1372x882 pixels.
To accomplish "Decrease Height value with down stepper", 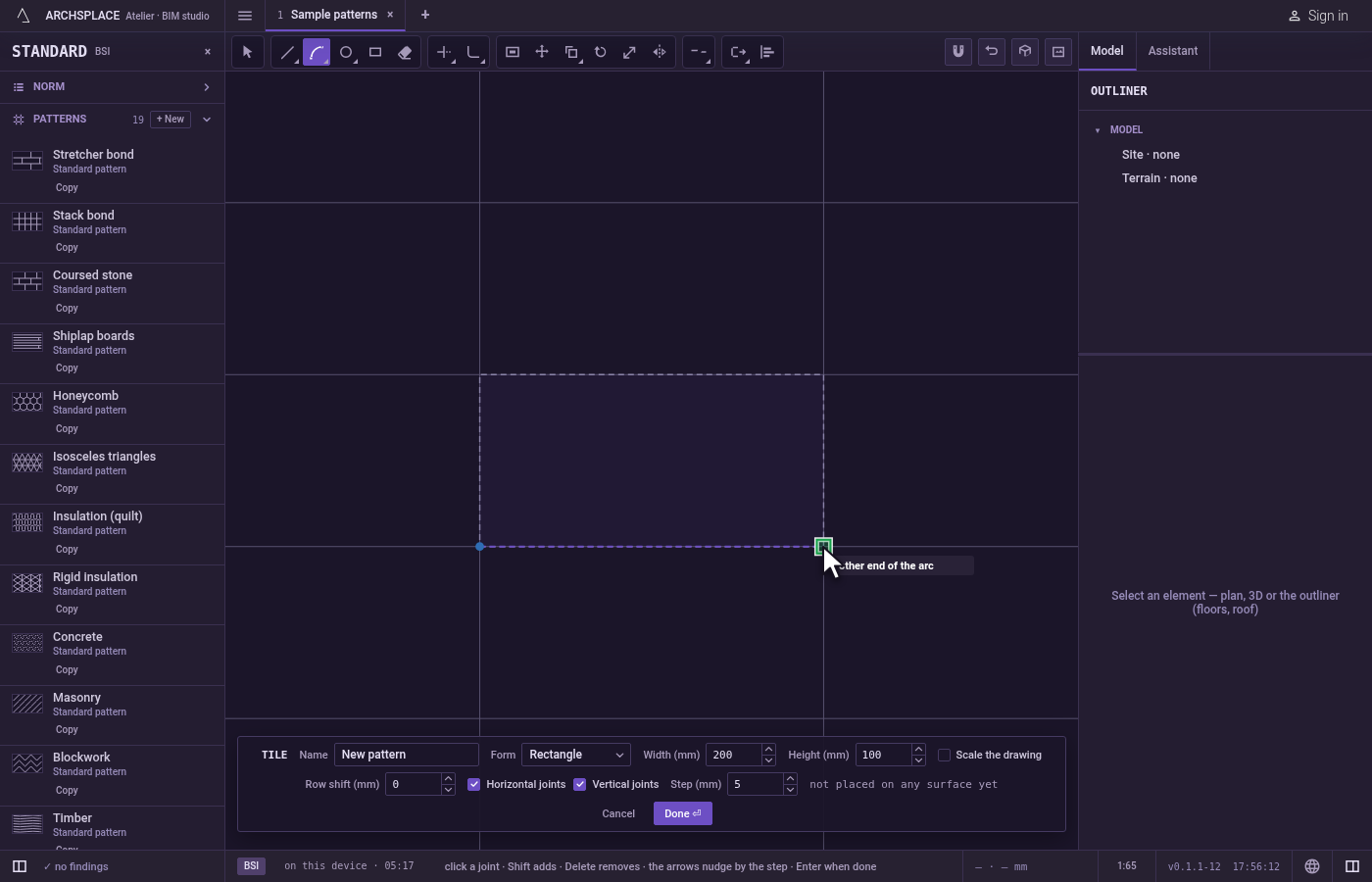I will (918, 760).
